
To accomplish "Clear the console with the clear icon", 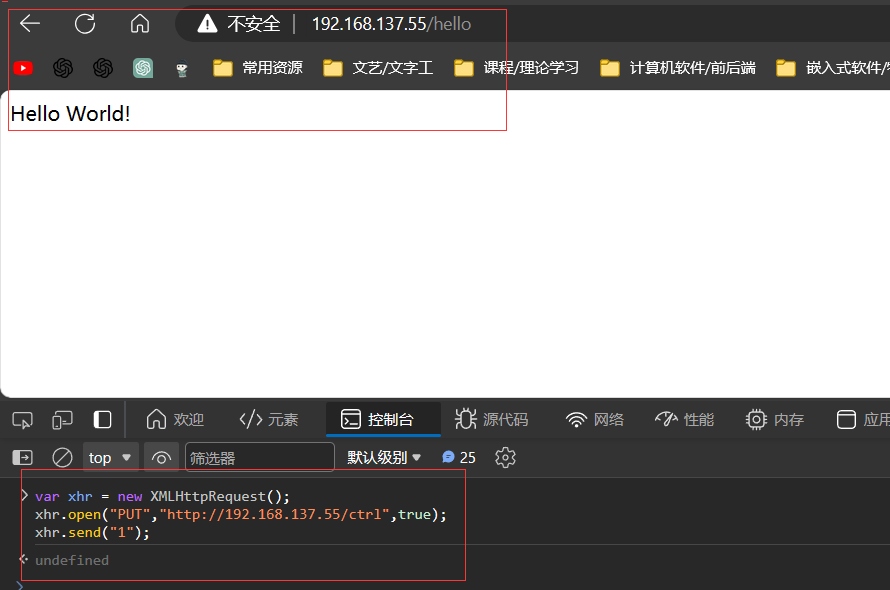I will [62, 458].
